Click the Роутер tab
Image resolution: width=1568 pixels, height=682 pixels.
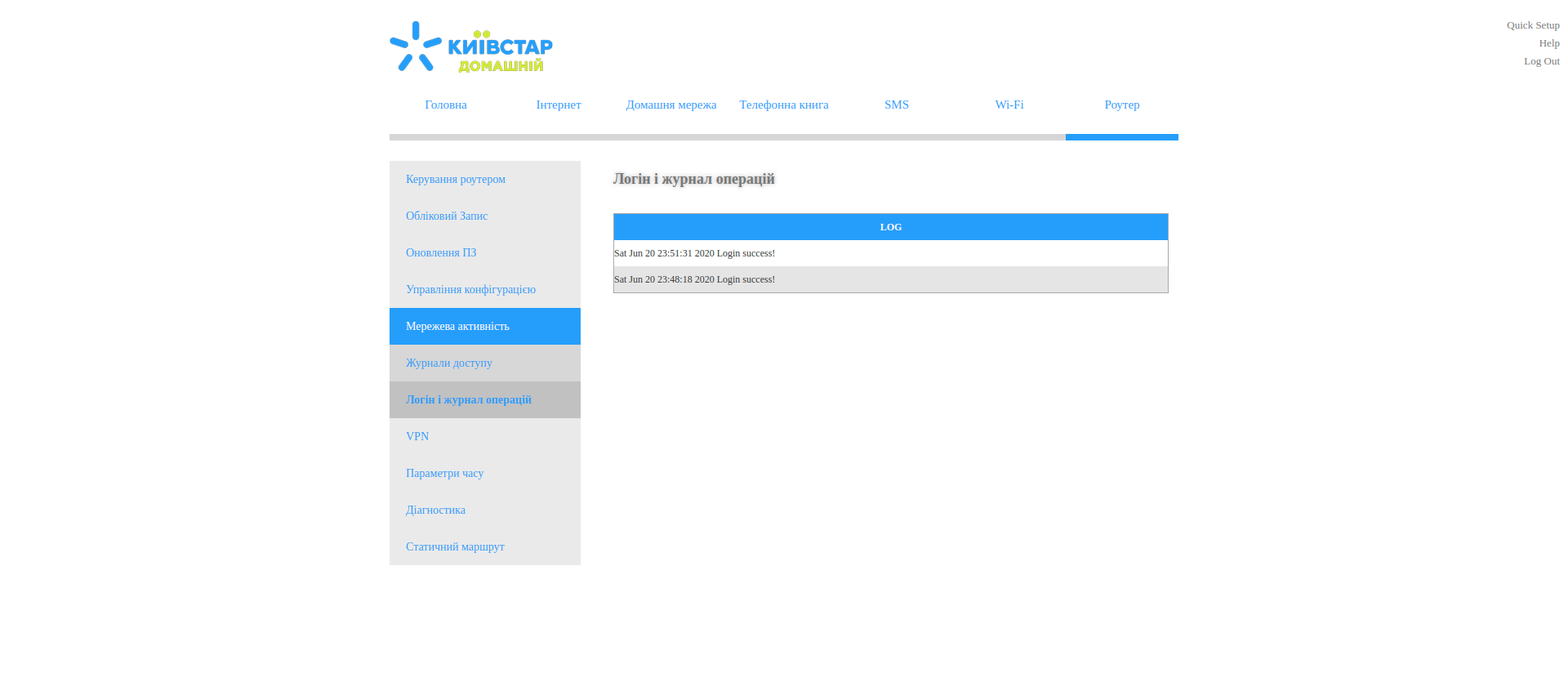(x=1122, y=105)
